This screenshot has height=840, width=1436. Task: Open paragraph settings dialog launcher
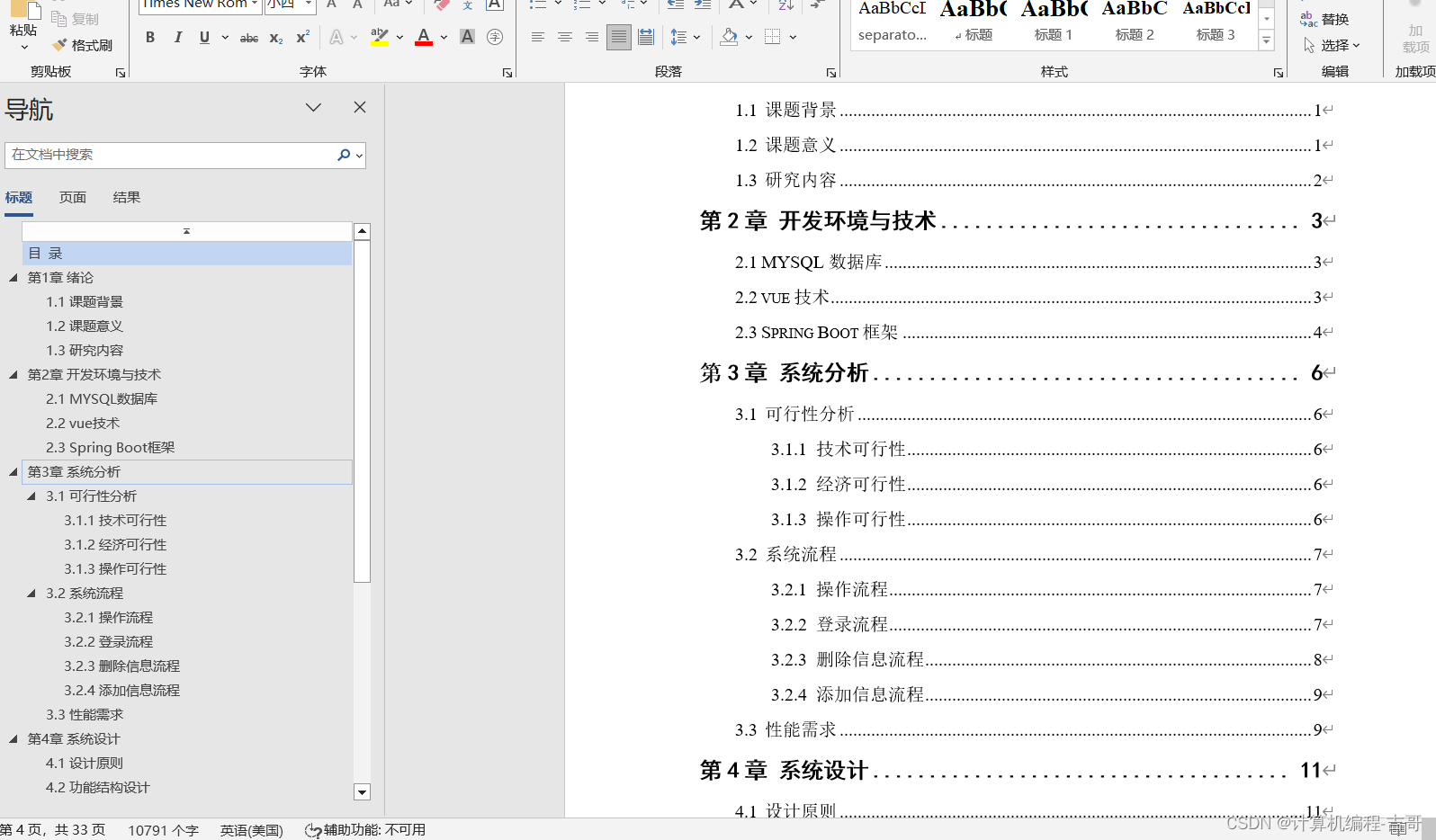coord(830,73)
